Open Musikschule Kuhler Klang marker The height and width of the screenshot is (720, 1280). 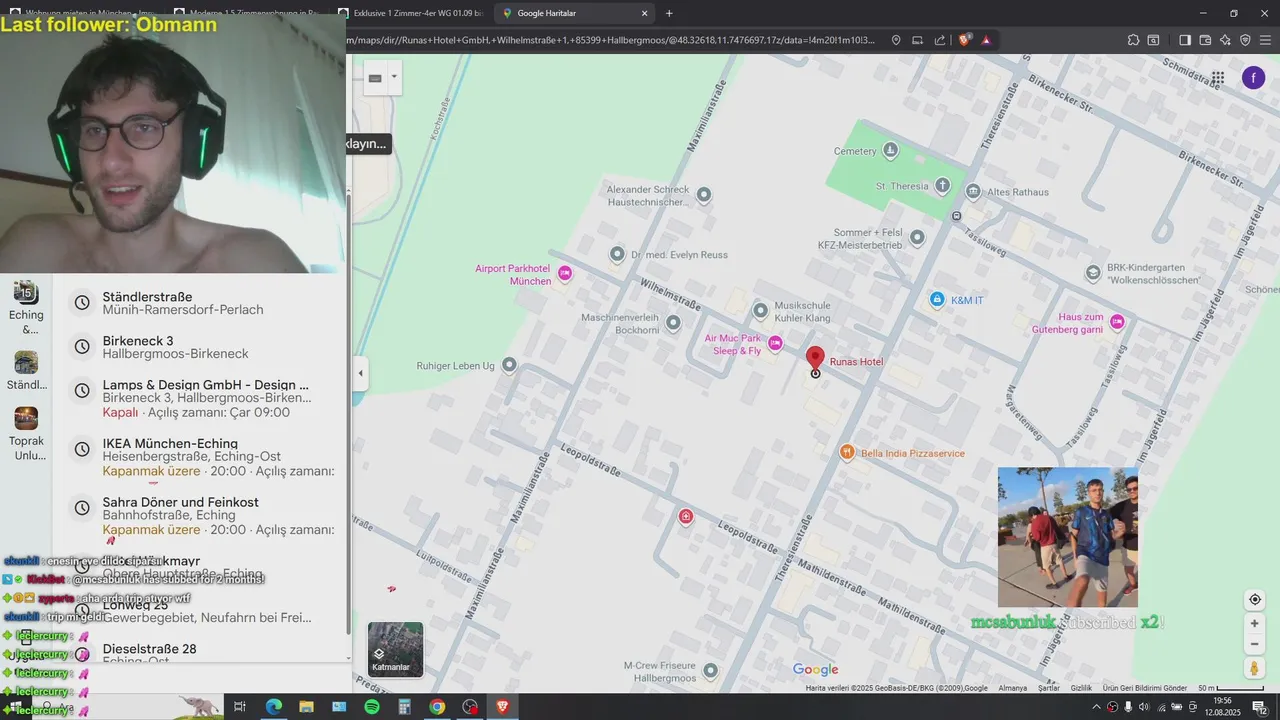click(760, 310)
